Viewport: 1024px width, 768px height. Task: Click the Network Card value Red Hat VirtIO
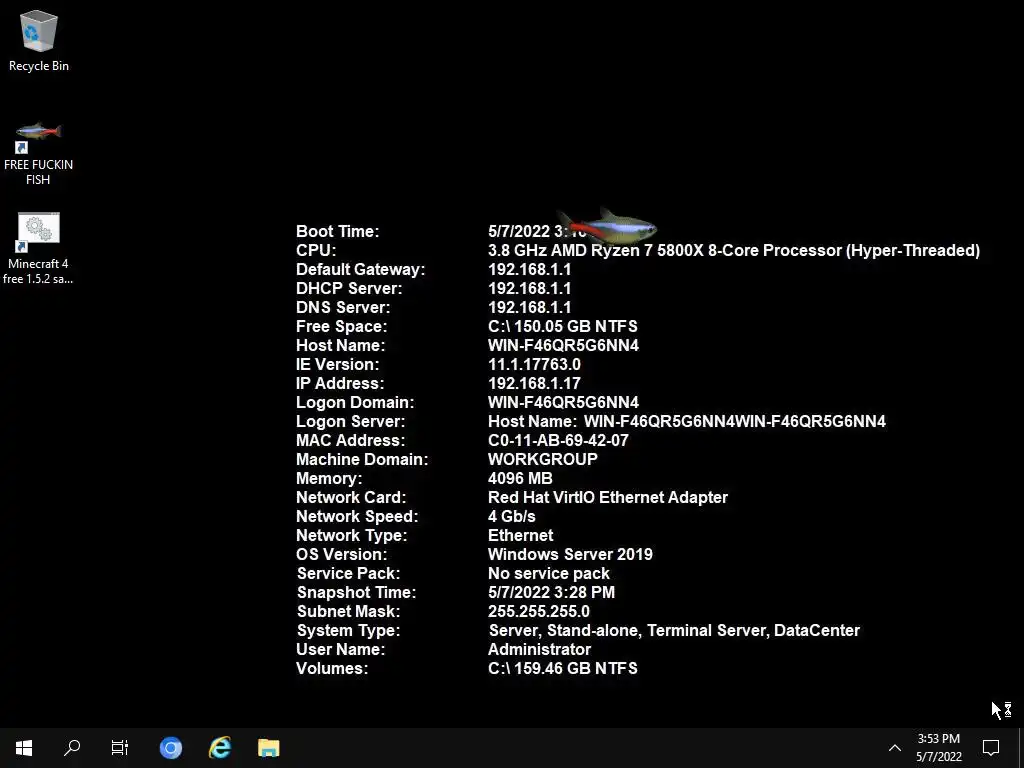[607, 498]
